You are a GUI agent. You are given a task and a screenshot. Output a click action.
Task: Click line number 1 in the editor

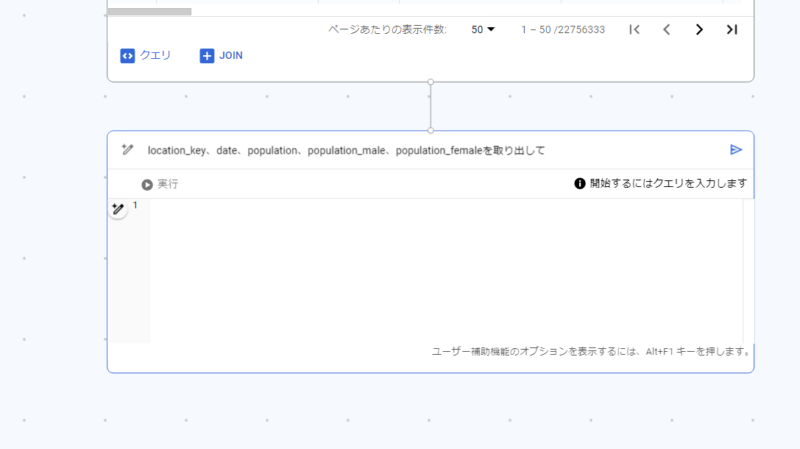pos(135,205)
